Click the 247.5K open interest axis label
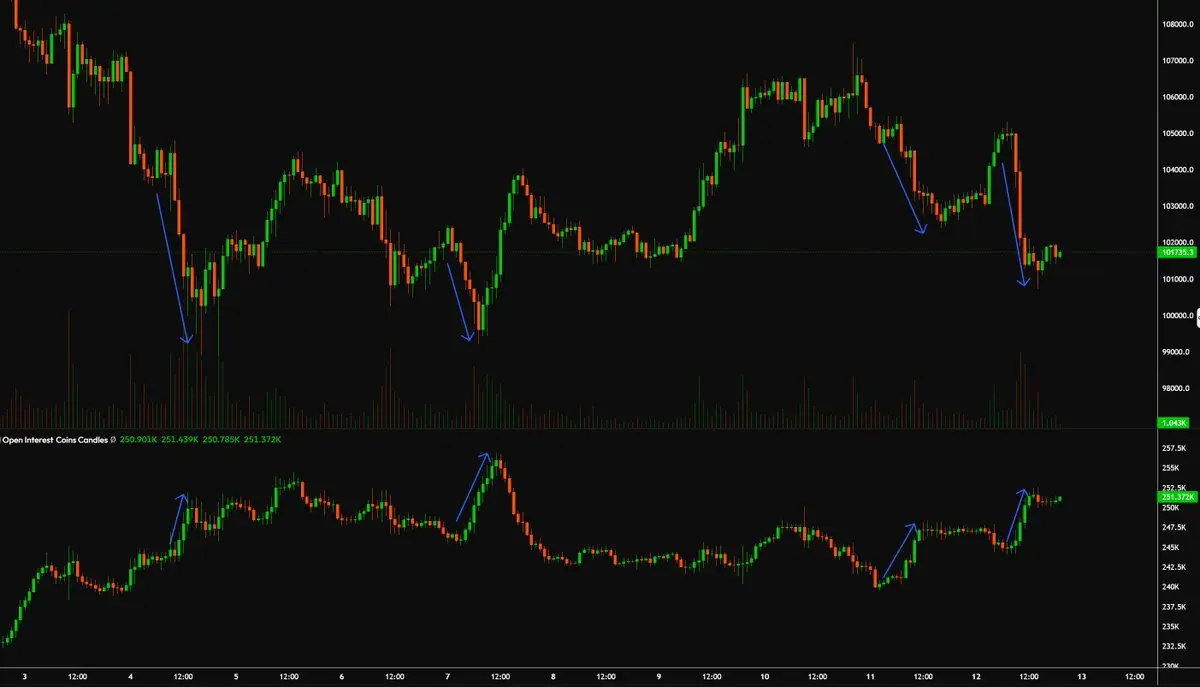1200x687 pixels. [x=1174, y=527]
